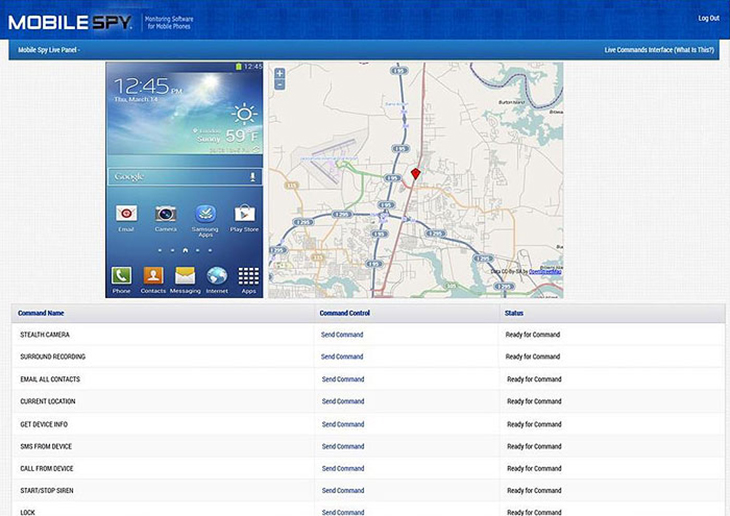Open the Camera app icon on phone
Screen dimensions: 730x516
165,213
